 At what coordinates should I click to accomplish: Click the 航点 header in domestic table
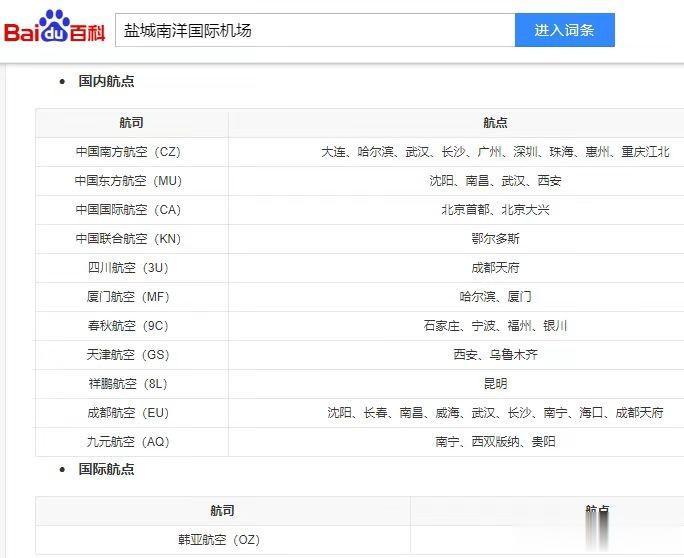(x=495, y=123)
